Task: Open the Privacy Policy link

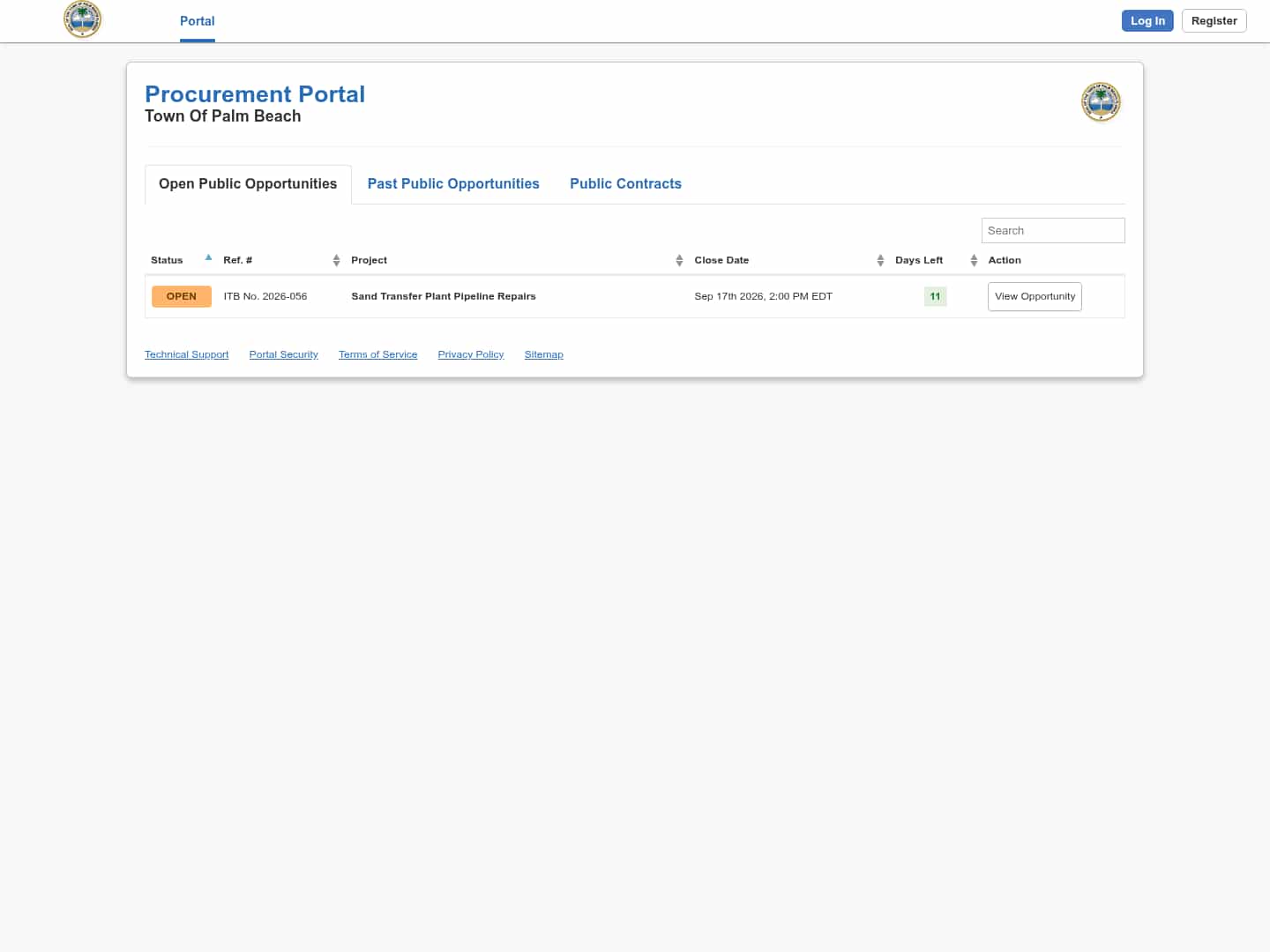Action: tap(471, 354)
